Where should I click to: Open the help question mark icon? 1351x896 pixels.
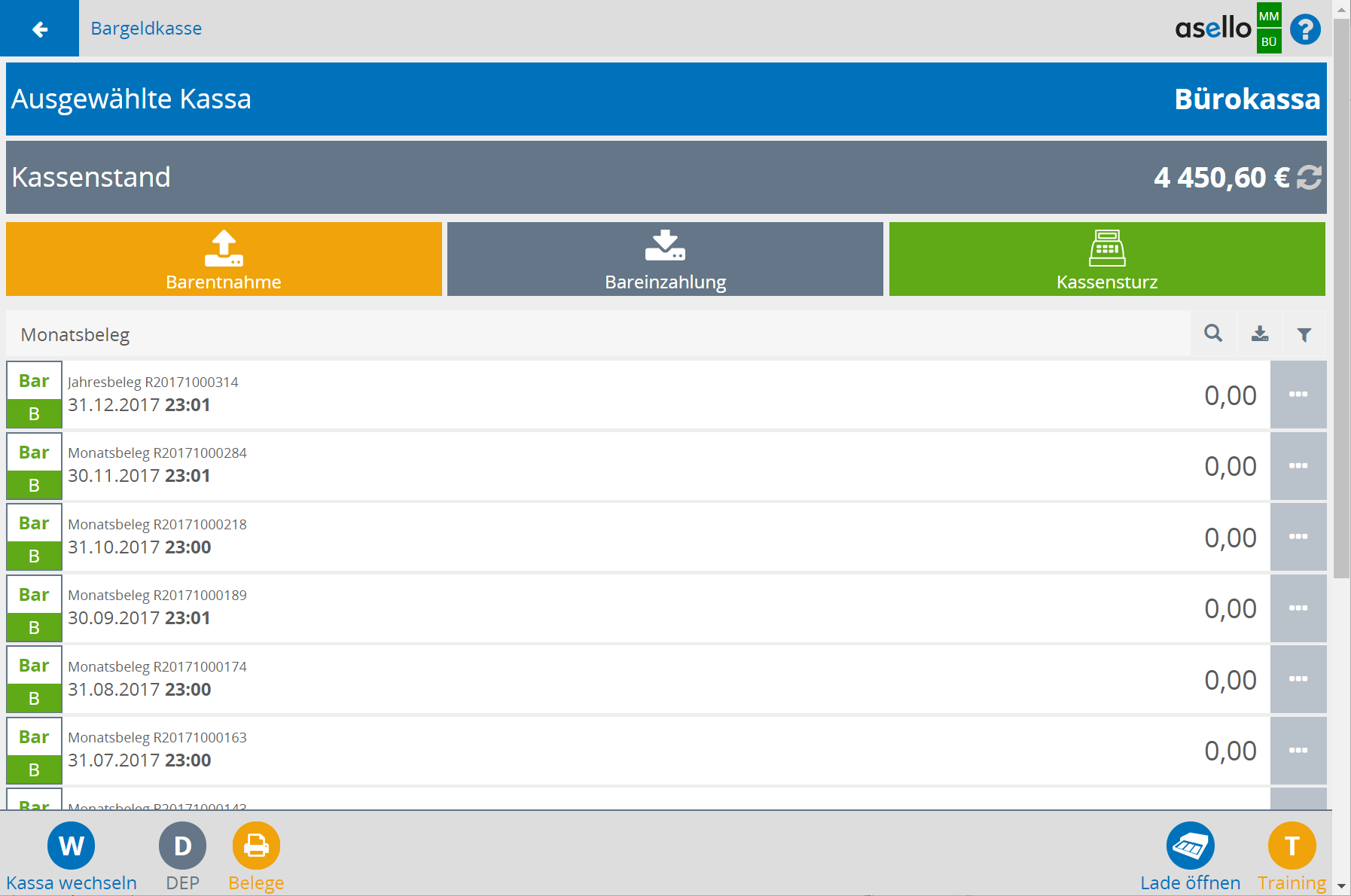(x=1305, y=29)
